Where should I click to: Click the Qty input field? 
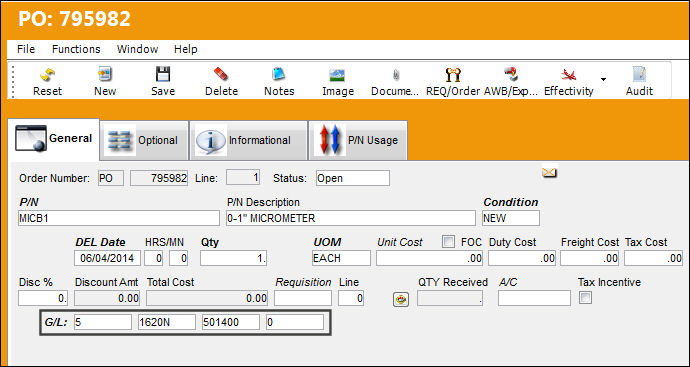233,258
